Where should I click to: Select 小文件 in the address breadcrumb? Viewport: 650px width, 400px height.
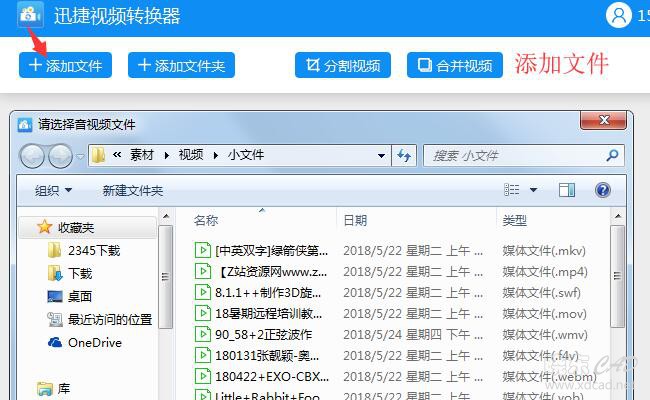(x=246, y=155)
